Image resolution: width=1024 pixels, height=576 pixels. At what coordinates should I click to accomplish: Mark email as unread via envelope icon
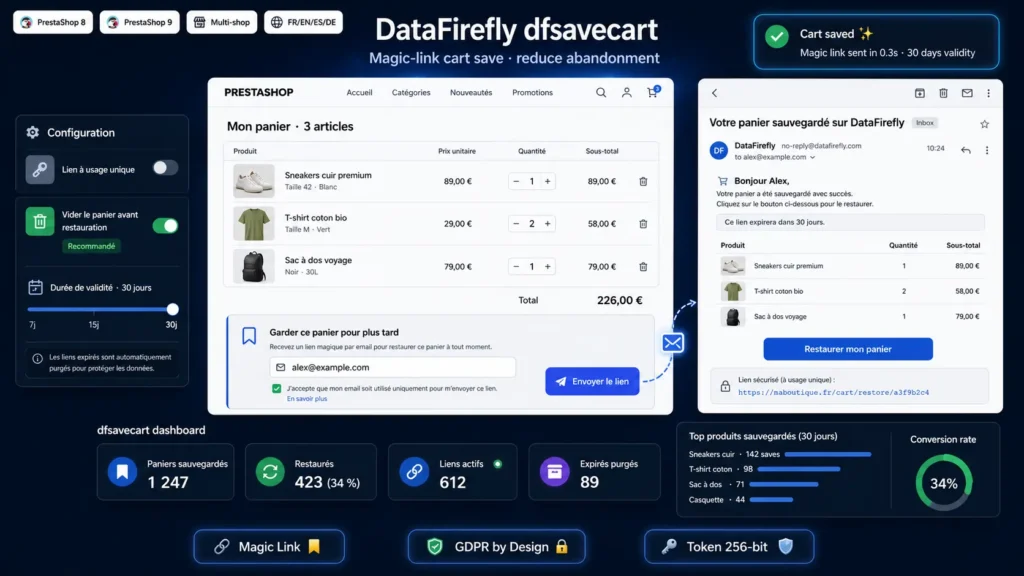pos(967,93)
